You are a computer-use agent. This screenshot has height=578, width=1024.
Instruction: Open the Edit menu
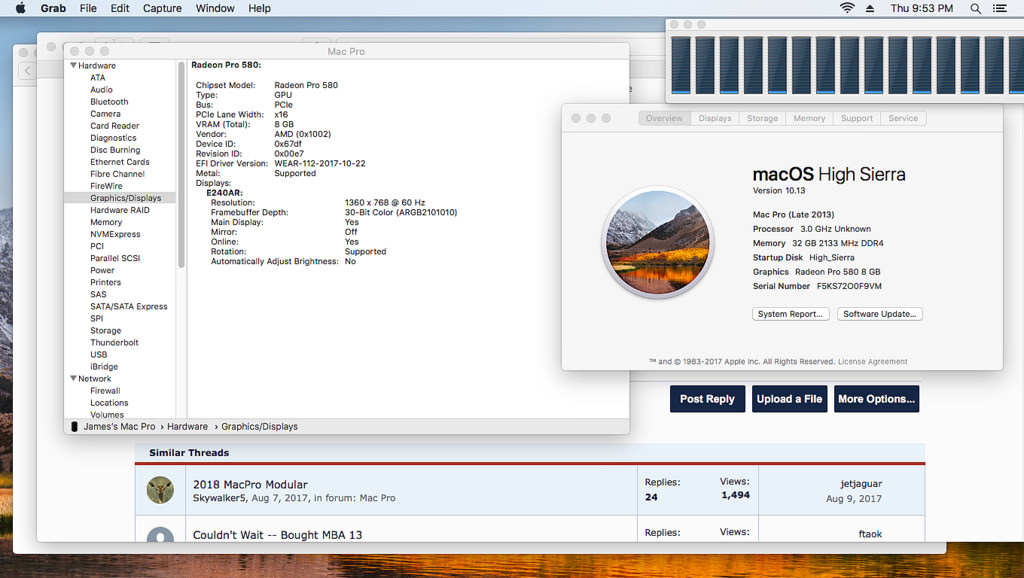[120, 8]
